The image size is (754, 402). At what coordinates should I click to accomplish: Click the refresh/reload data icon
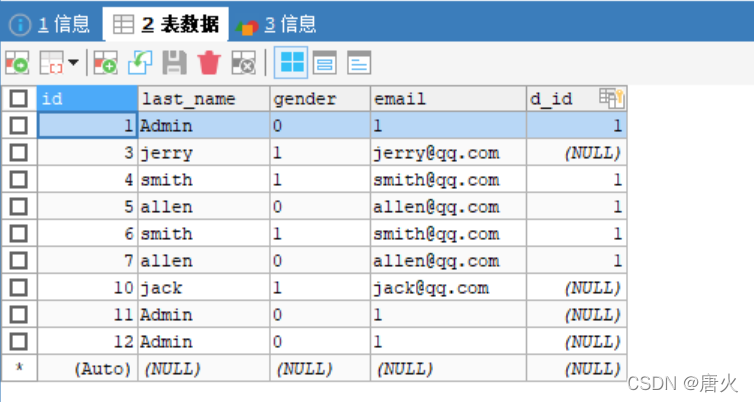tap(140, 63)
